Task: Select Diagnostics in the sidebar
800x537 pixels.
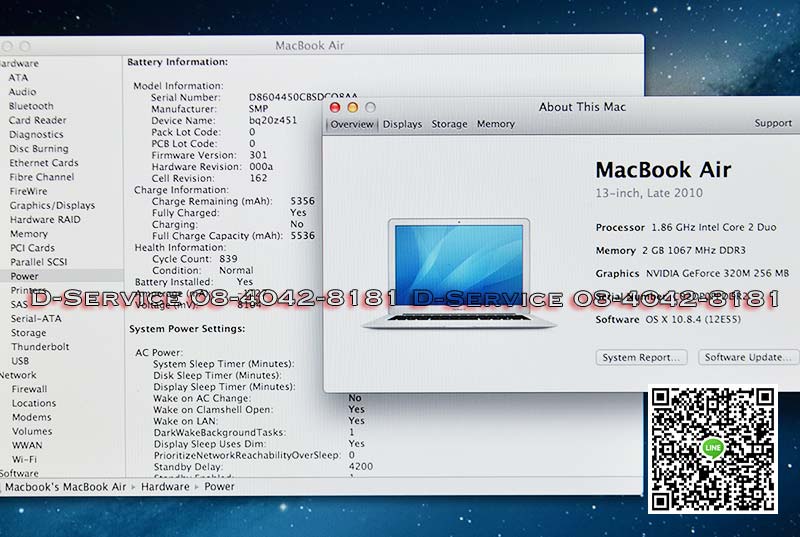Action: [36, 135]
